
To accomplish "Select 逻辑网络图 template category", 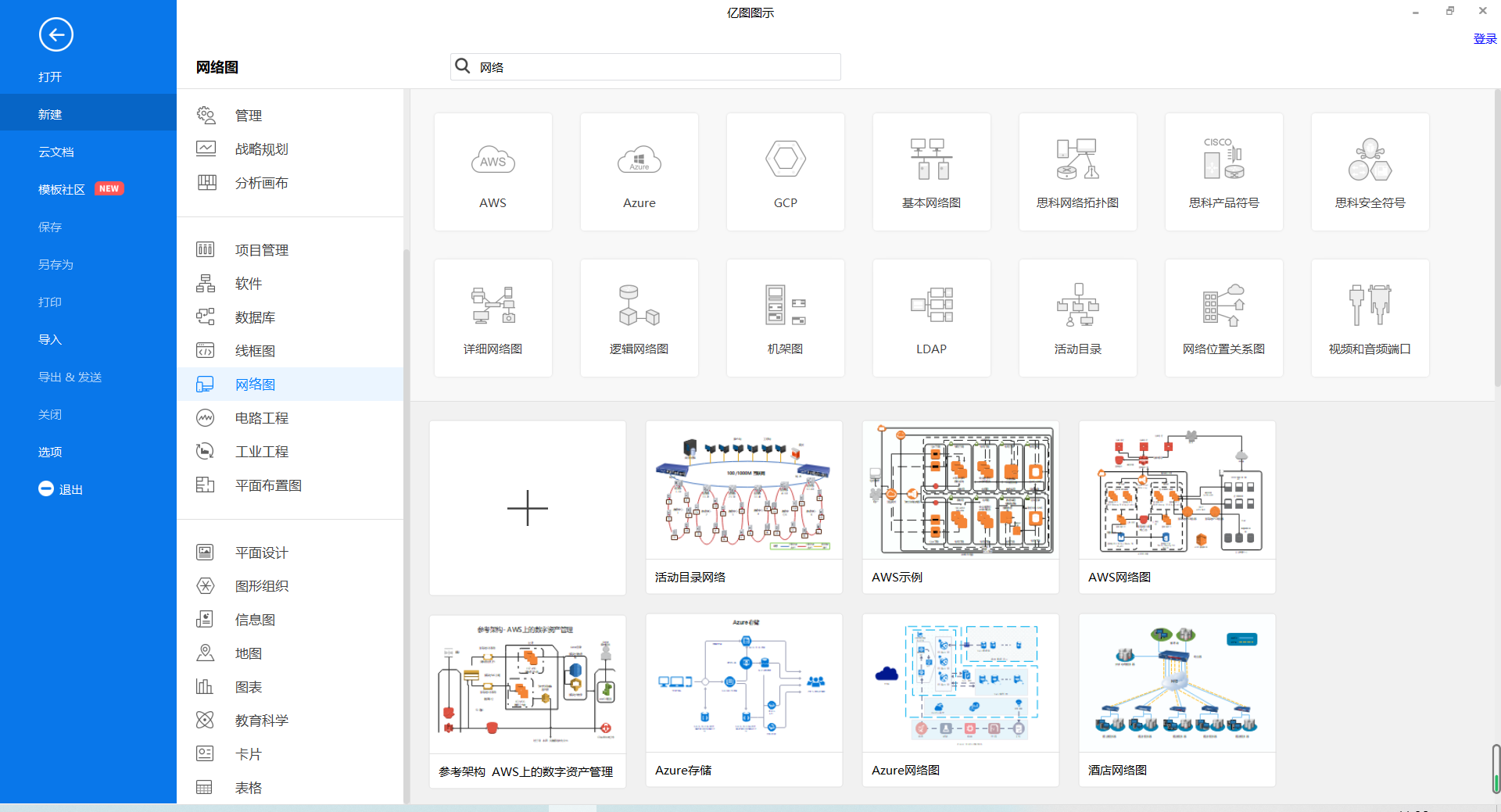I will point(639,318).
